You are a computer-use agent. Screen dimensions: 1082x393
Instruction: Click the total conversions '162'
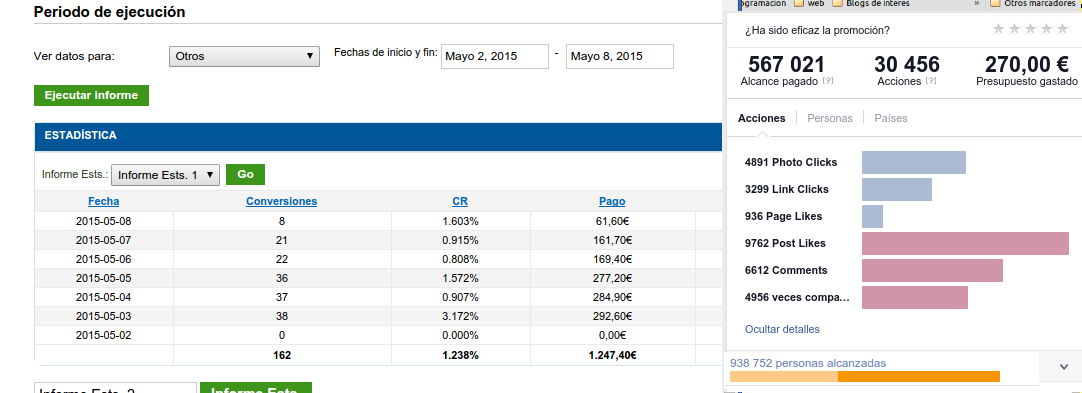pos(282,356)
